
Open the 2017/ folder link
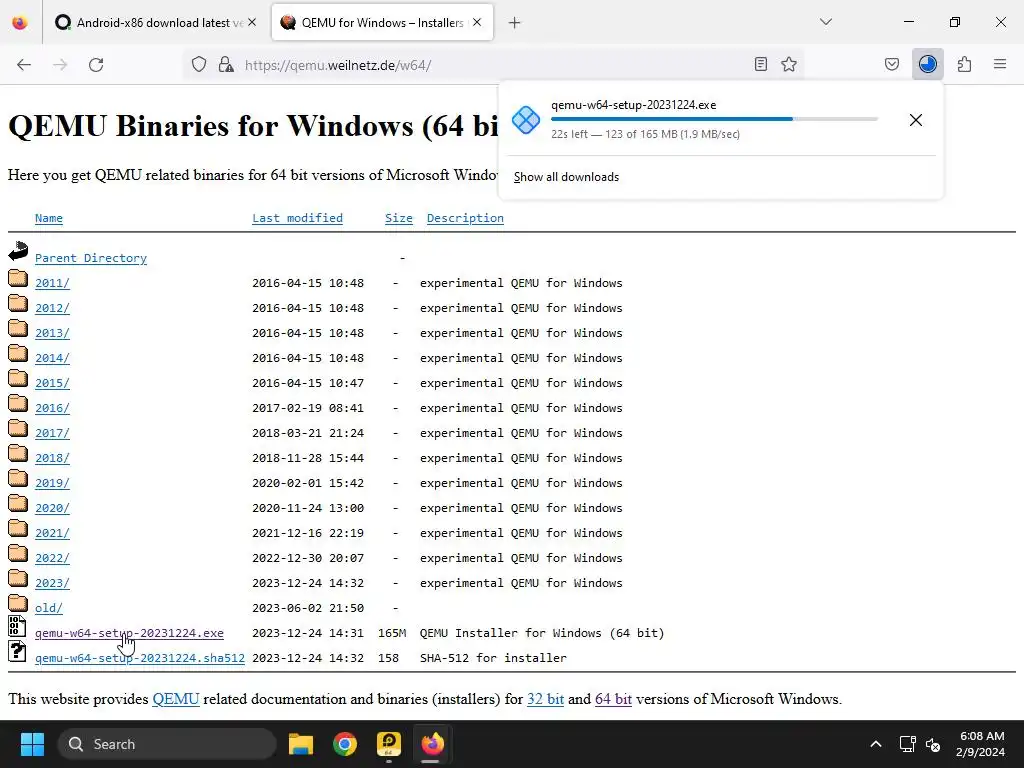(x=52, y=433)
